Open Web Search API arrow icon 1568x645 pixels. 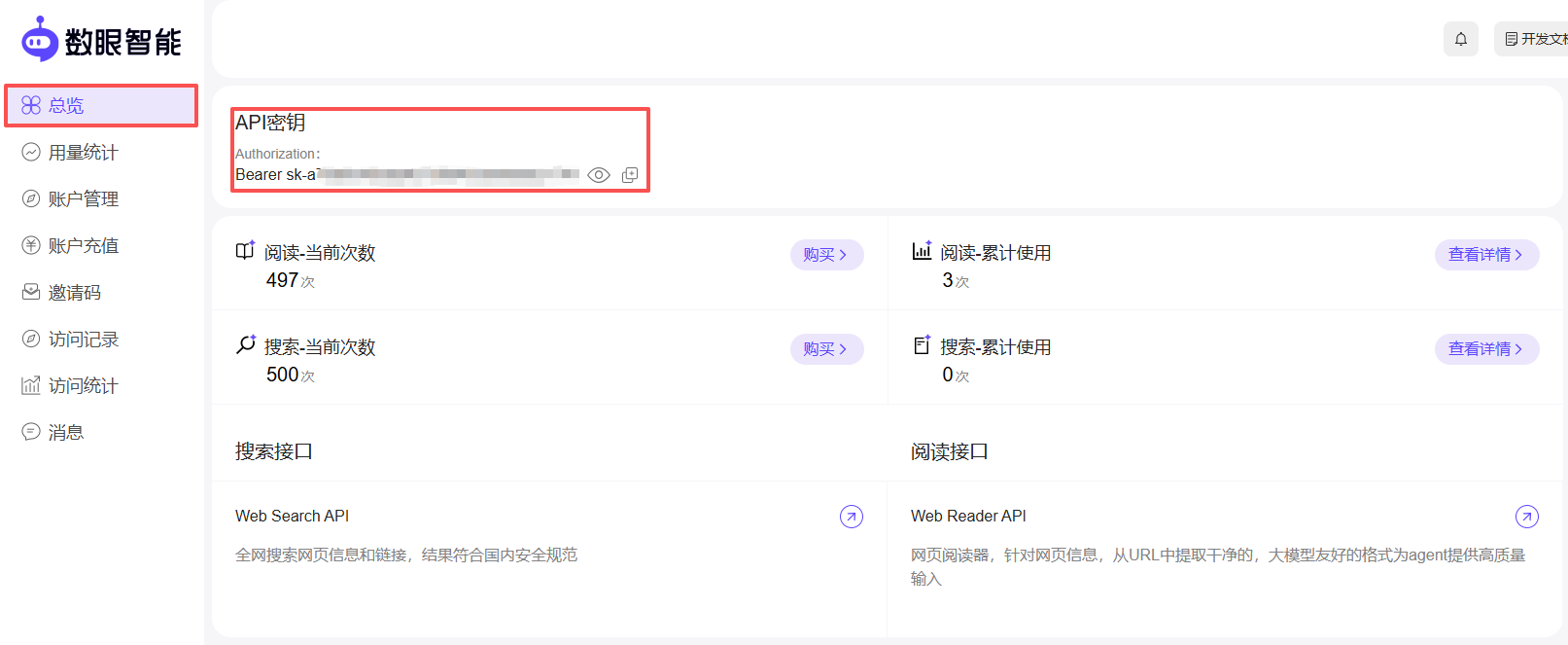tap(852, 517)
